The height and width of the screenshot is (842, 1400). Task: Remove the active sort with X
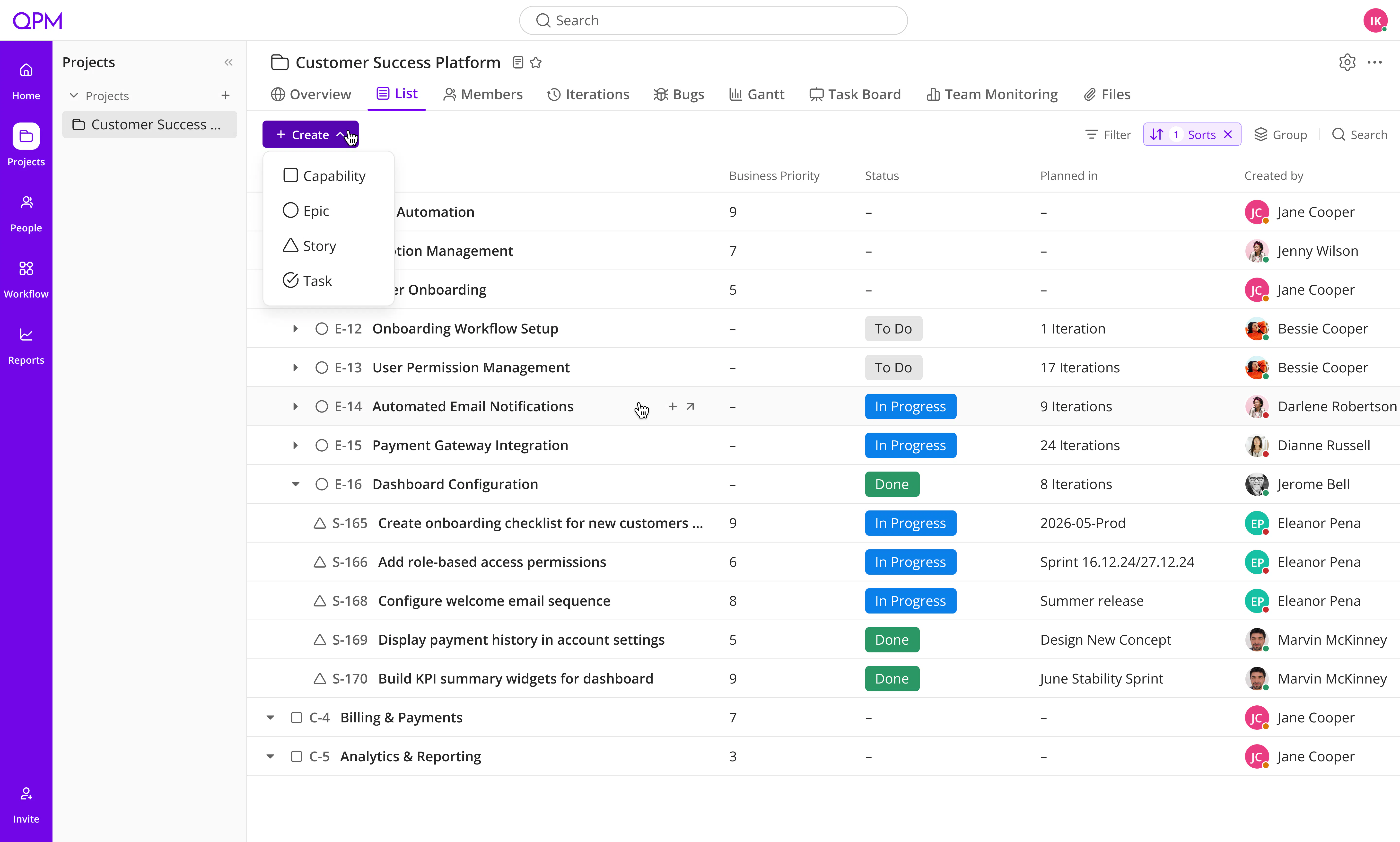(x=1228, y=134)
